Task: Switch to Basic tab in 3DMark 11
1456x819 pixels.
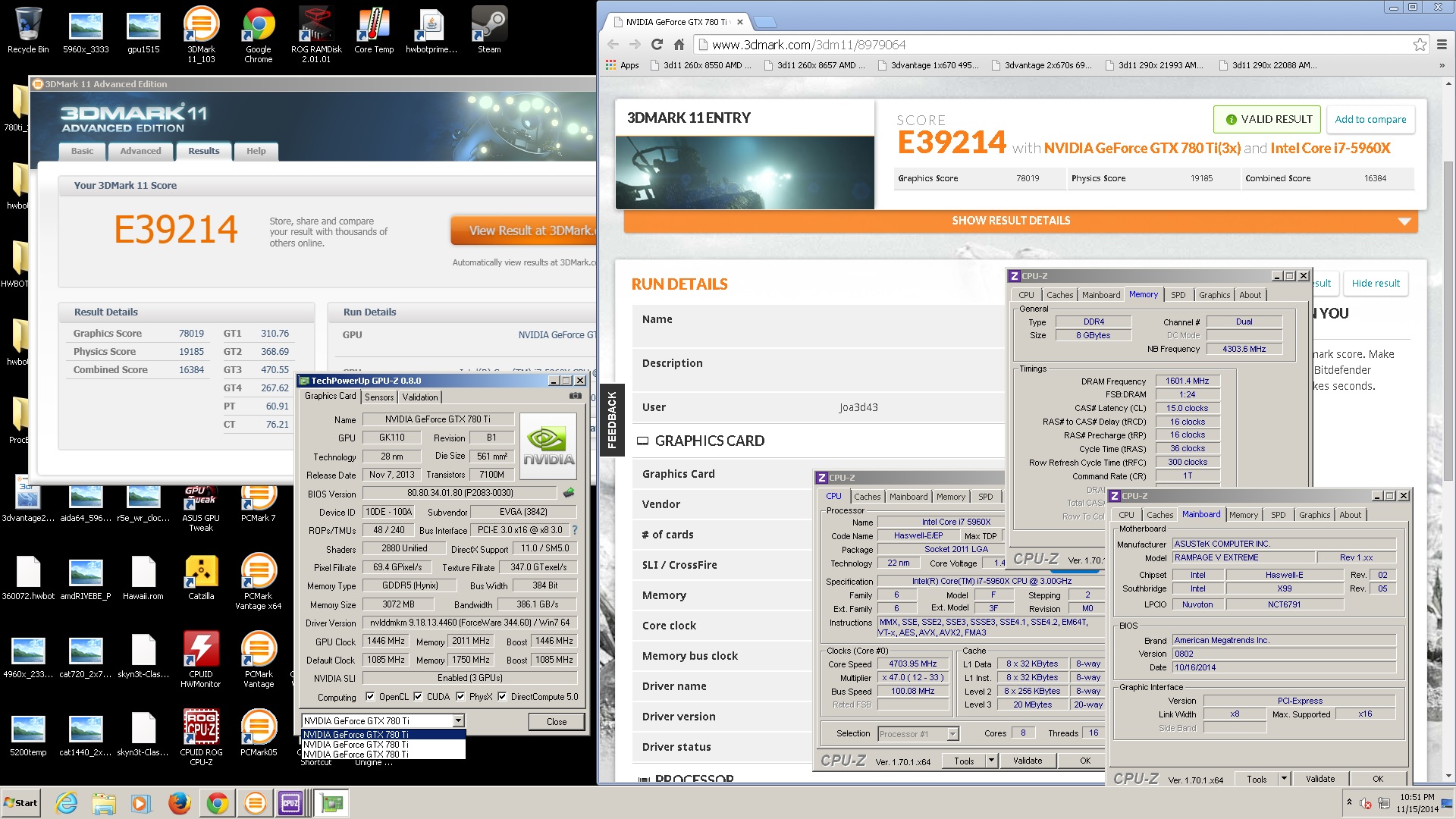Action: click(83, 151)
